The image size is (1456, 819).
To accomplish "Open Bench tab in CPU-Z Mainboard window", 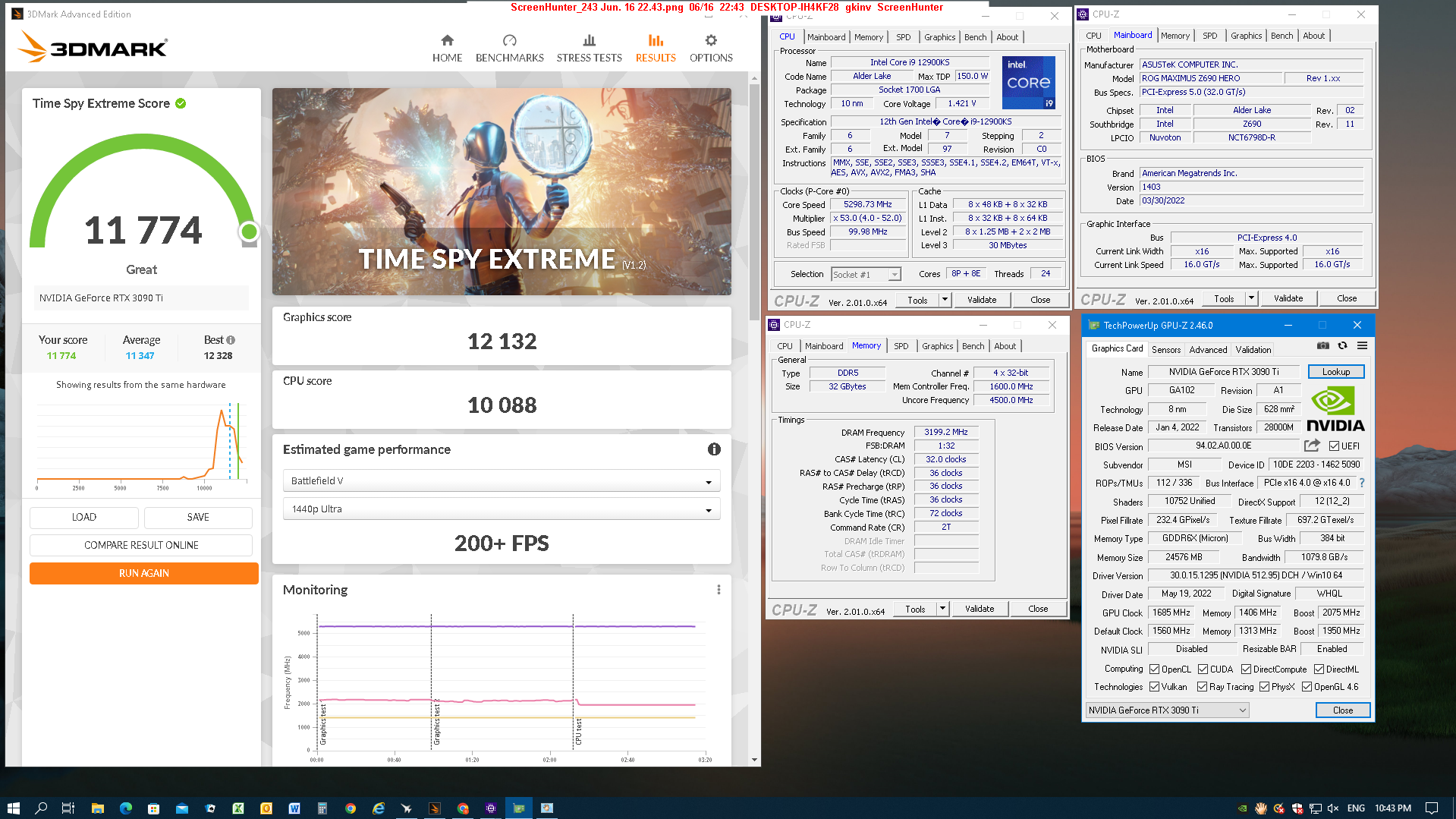I will point(1281,36).
